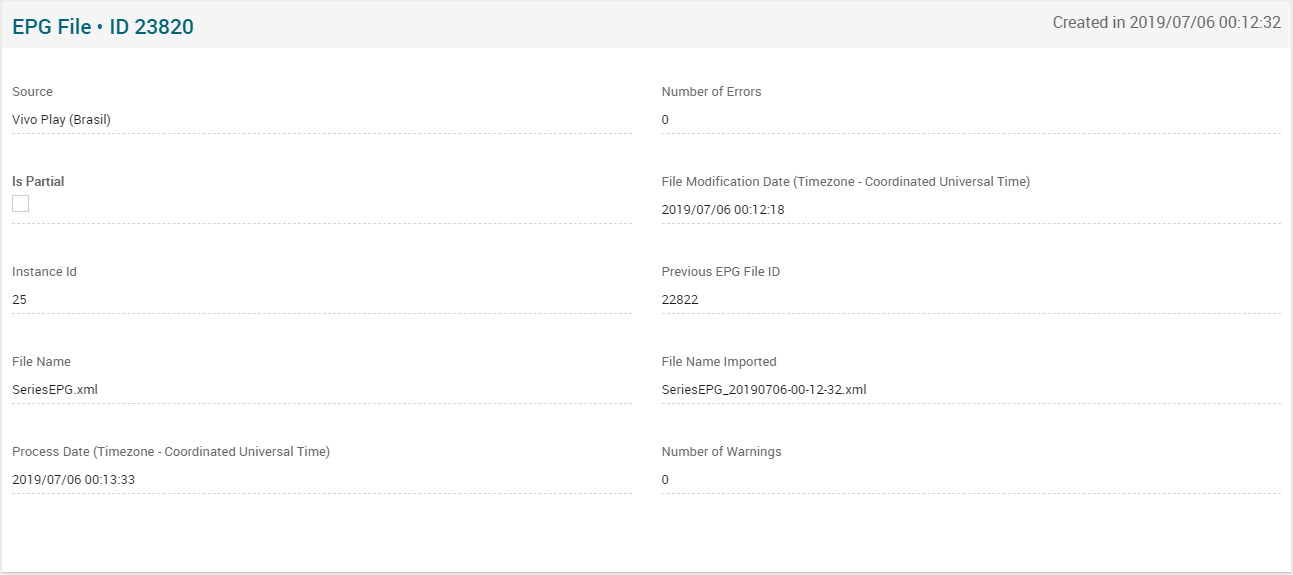Click the Previous EPG File ID label
1293x575 pixels.
point(720,272)
